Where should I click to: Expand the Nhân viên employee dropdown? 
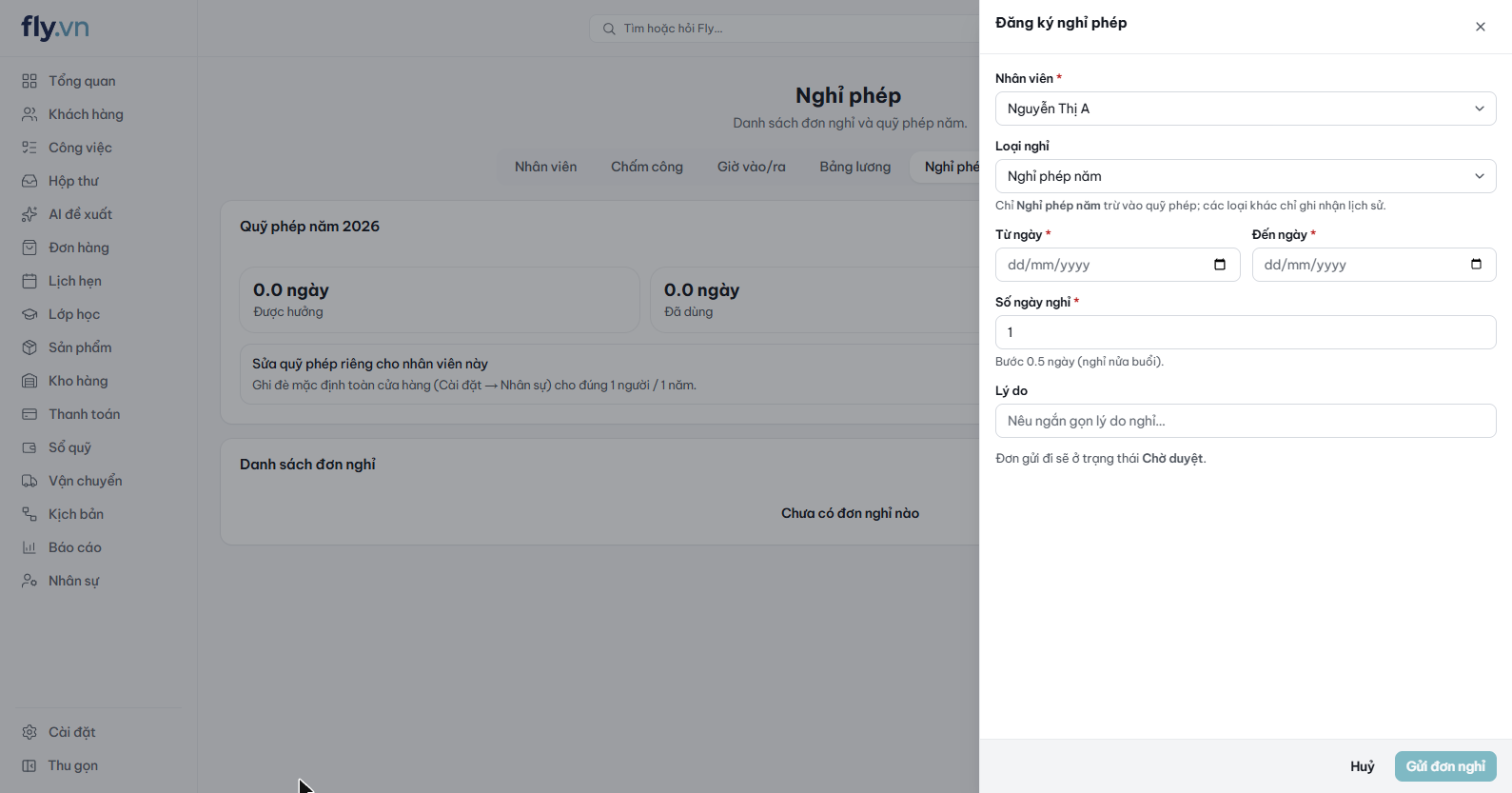[1246, 108]
